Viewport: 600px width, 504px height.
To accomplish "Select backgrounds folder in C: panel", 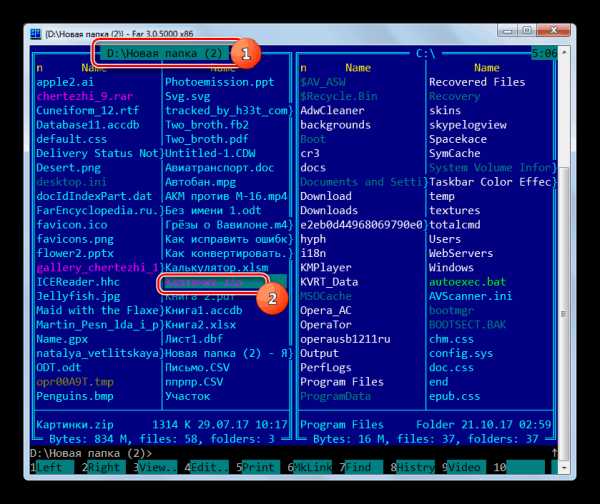I will 335,125.
